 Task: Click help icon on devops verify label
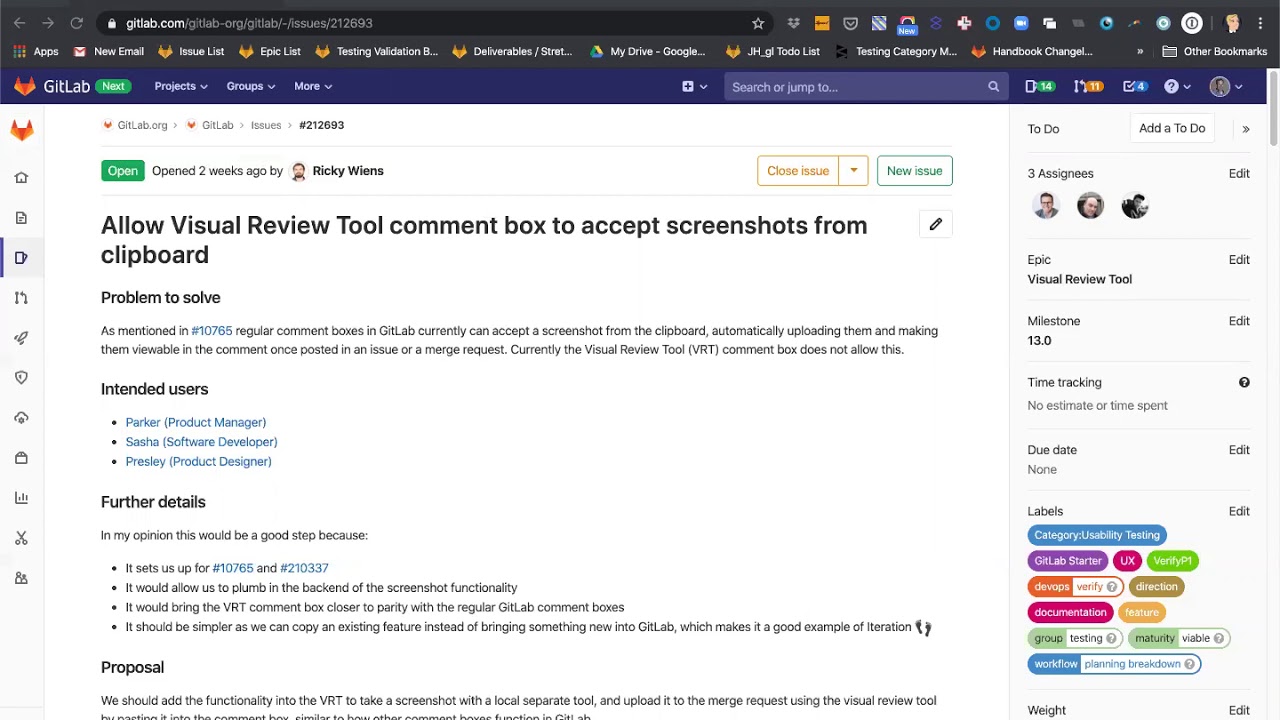[1111, 587]
